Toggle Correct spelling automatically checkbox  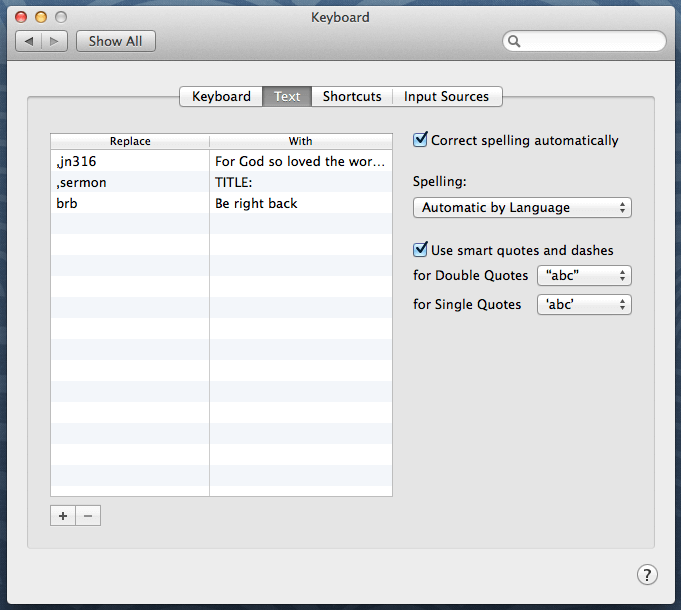421,140
